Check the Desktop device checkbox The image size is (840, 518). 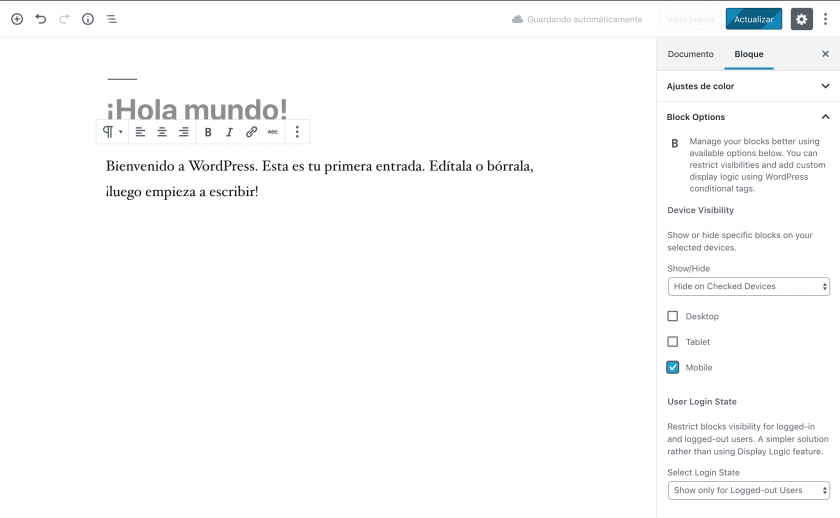pyautogui.click(x=673, y=316)
